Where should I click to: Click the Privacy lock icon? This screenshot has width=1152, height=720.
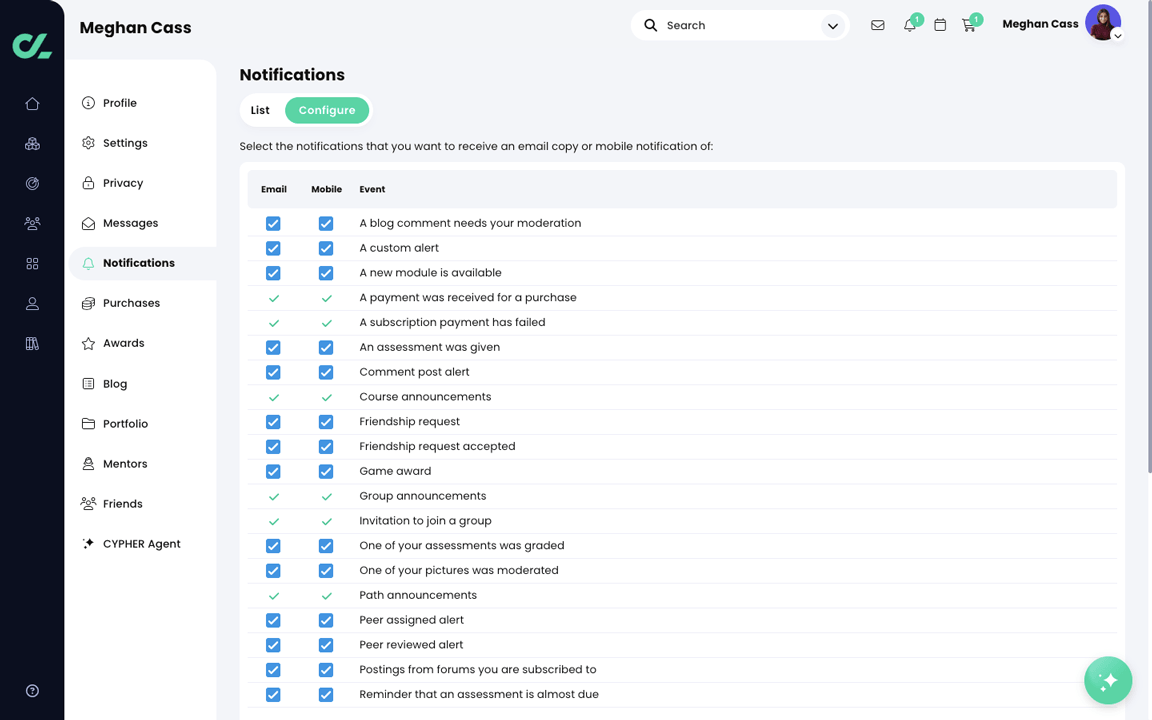88,183
